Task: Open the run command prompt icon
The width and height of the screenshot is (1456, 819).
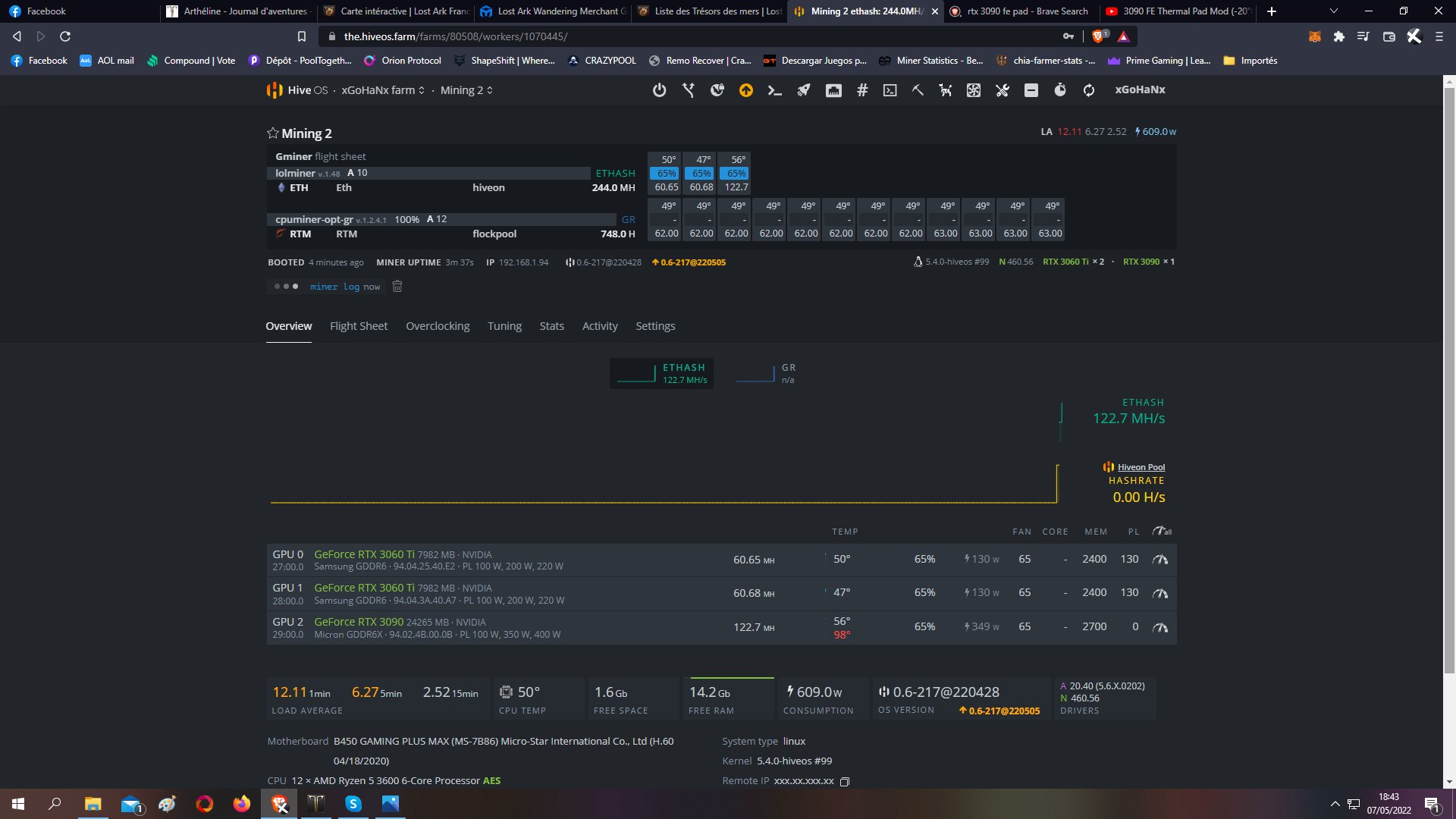Action: 774,90
